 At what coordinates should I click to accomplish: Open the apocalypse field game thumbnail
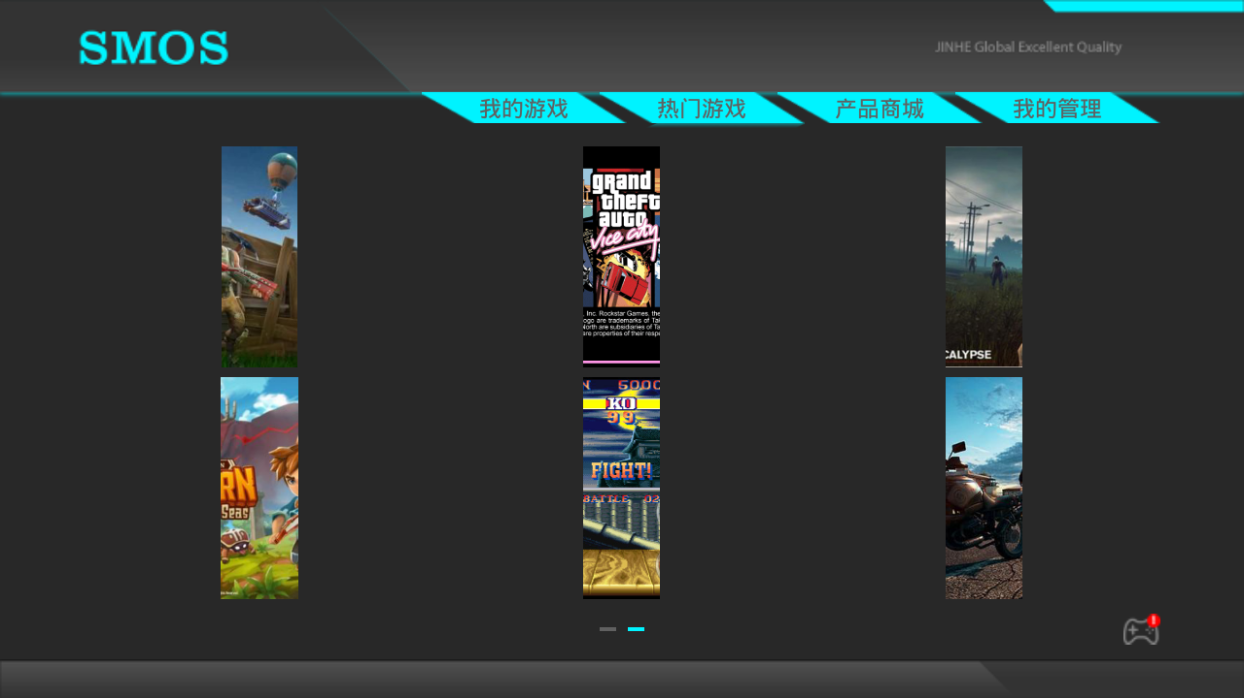point(984,257)
